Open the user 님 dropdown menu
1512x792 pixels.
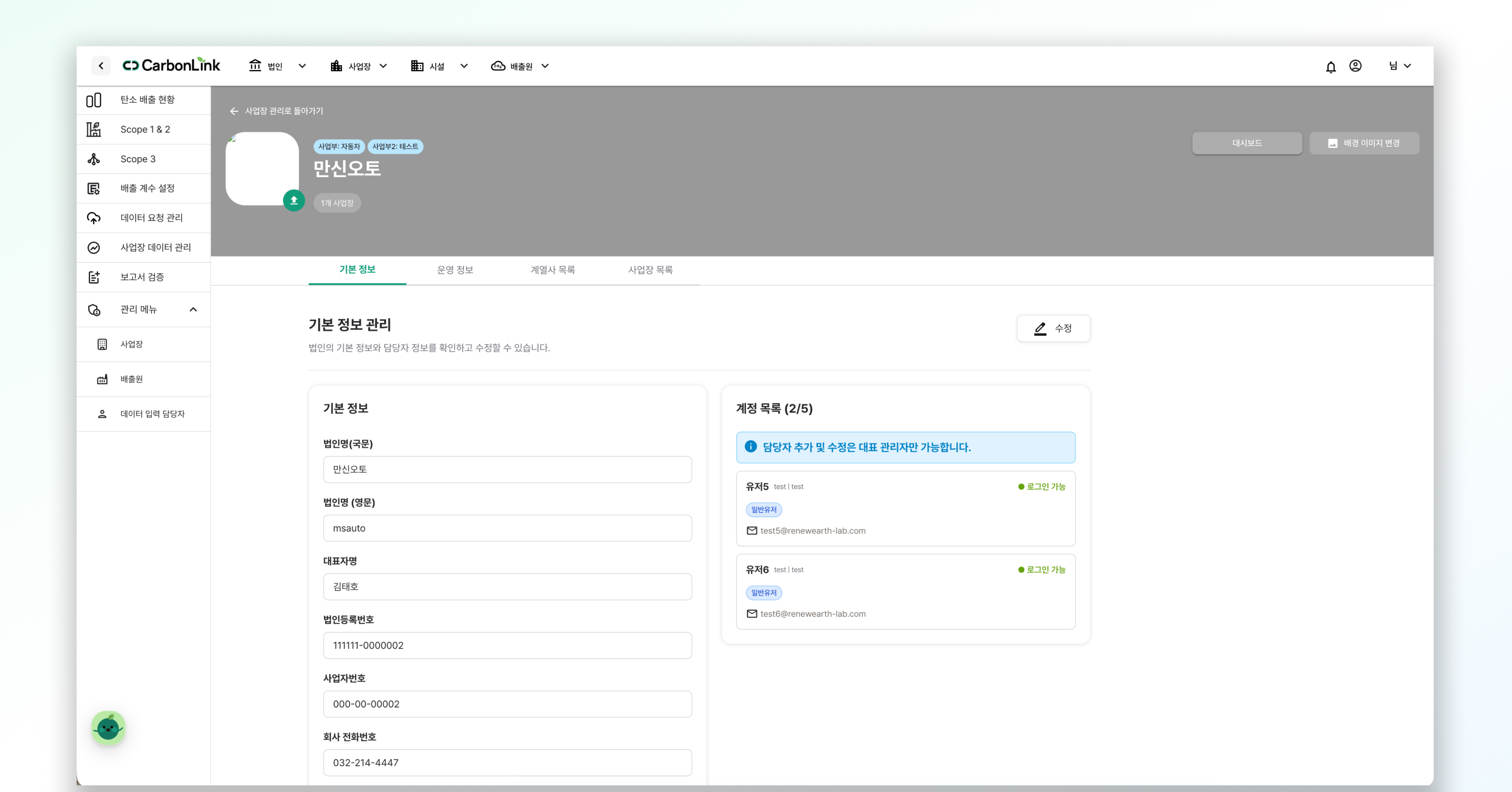(x=1400, y=66)
